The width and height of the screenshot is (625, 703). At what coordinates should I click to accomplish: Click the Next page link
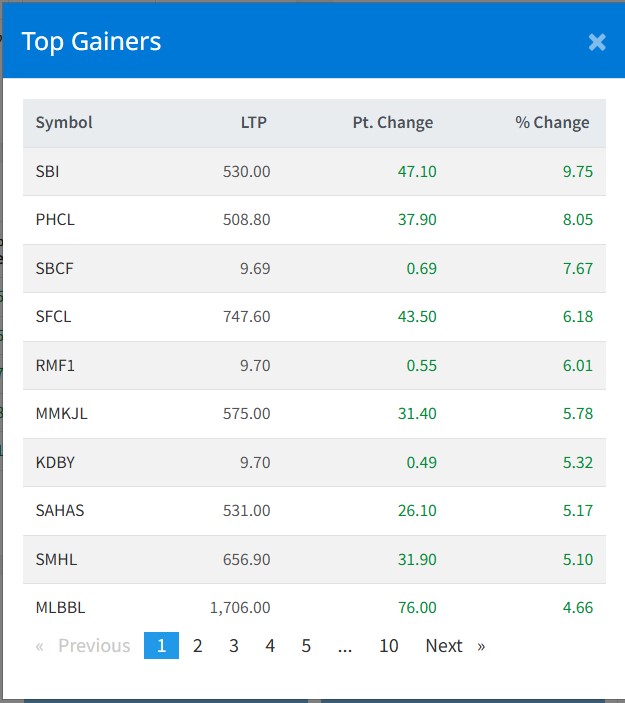click(x=454, y=646)
